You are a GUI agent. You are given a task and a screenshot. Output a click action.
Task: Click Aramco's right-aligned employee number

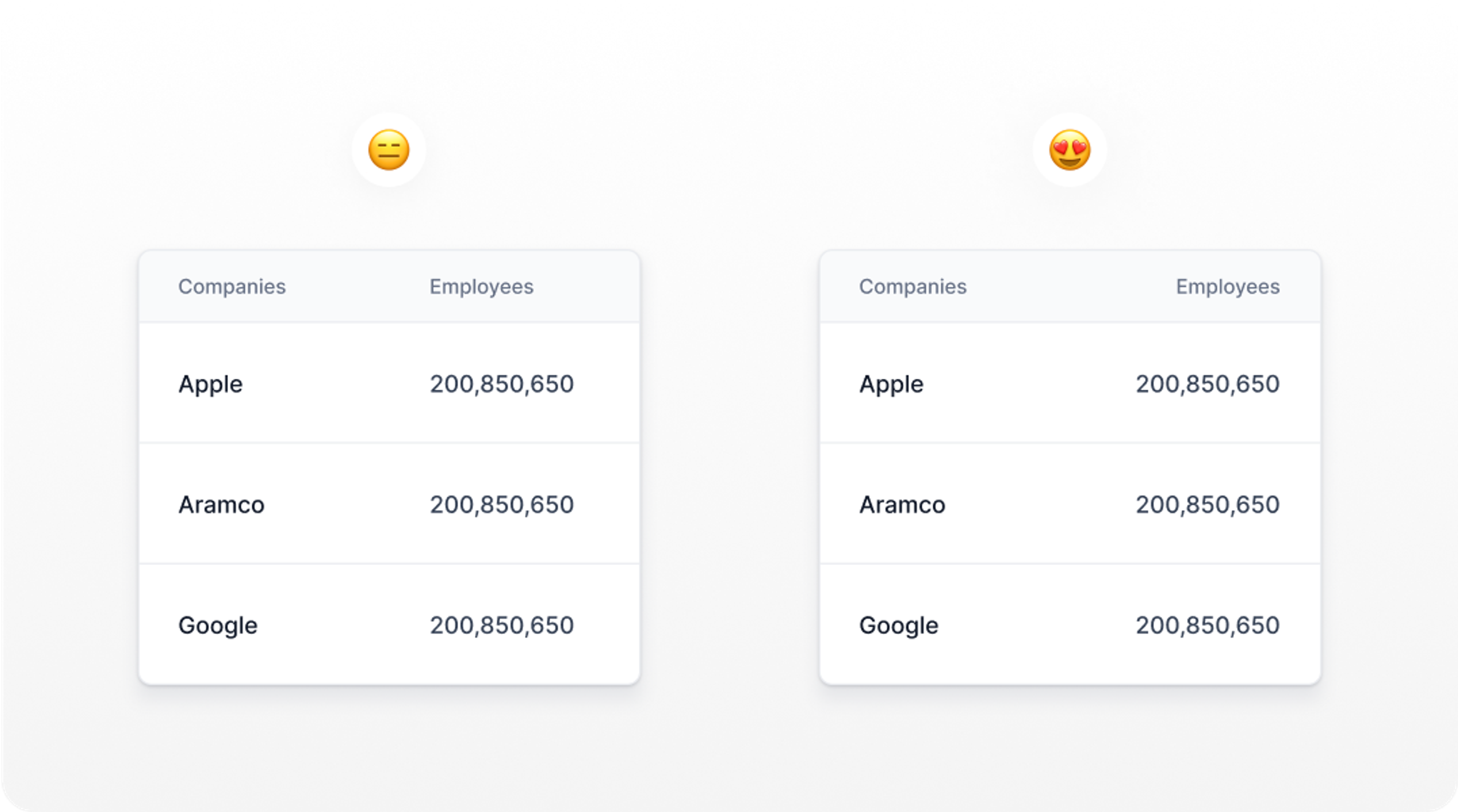point(1207,504)
